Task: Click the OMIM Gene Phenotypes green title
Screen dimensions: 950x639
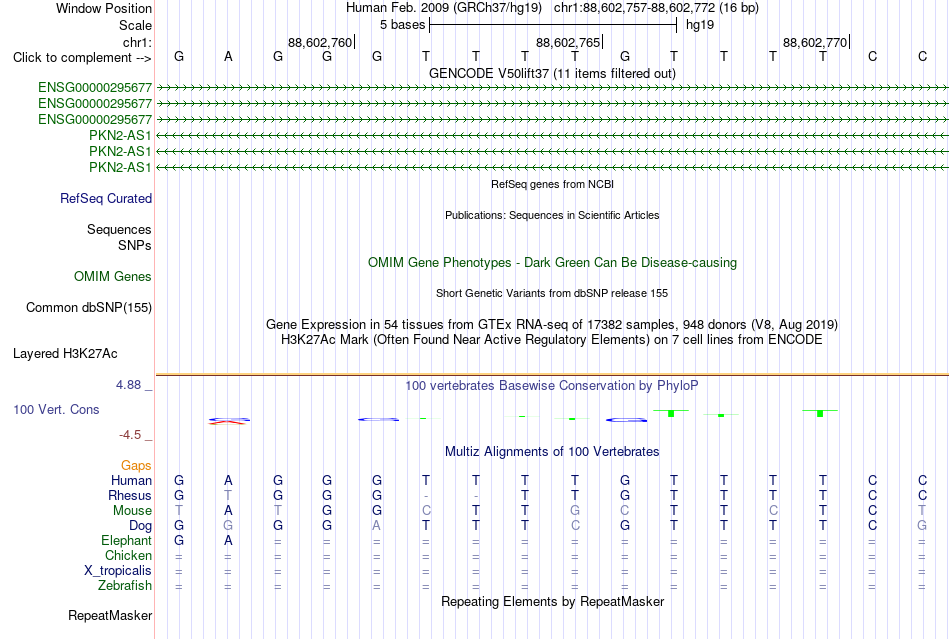Action: tap(552, 262)
